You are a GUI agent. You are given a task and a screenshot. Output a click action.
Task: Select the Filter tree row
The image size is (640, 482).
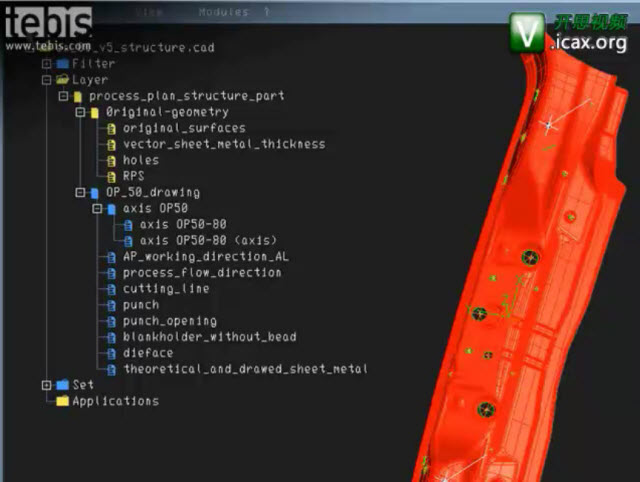coord(93,64)
